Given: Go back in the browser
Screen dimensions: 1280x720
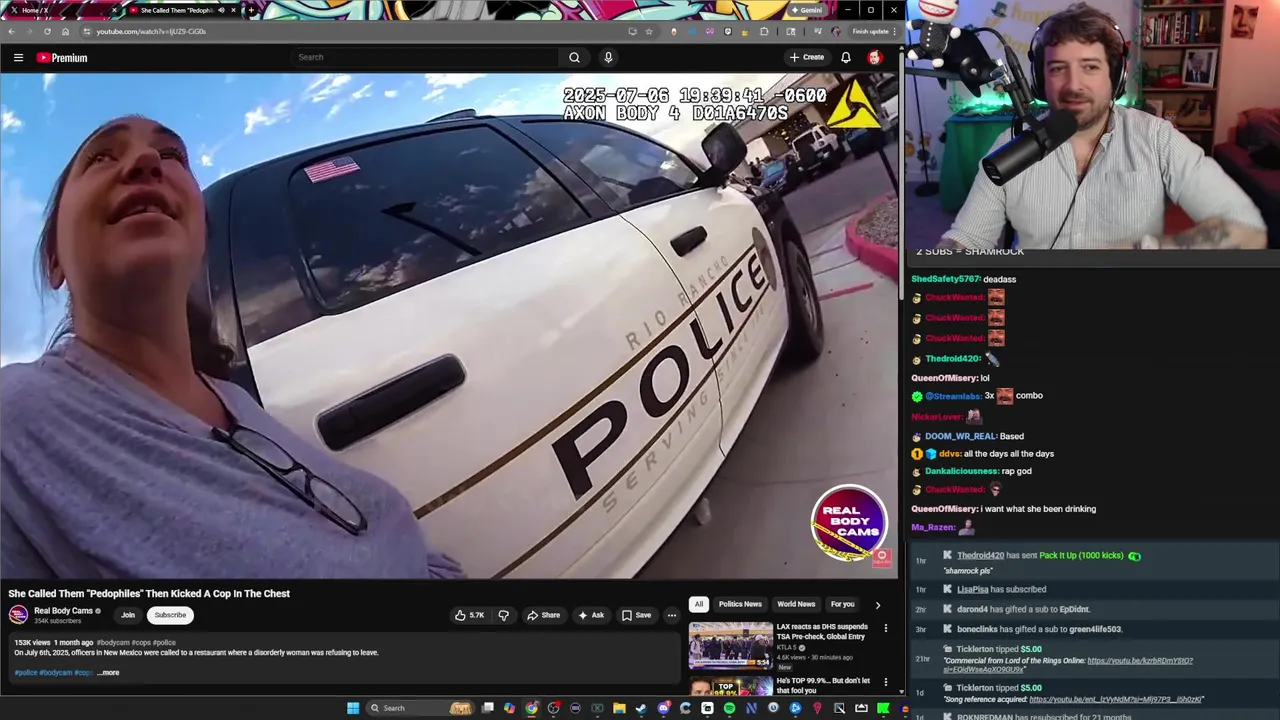Looking at the screenshot, I should tap(11, 31).
